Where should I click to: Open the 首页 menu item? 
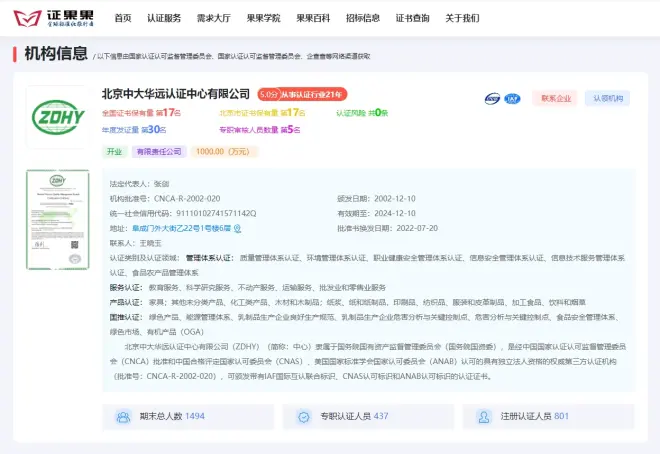tap(123, 18)
